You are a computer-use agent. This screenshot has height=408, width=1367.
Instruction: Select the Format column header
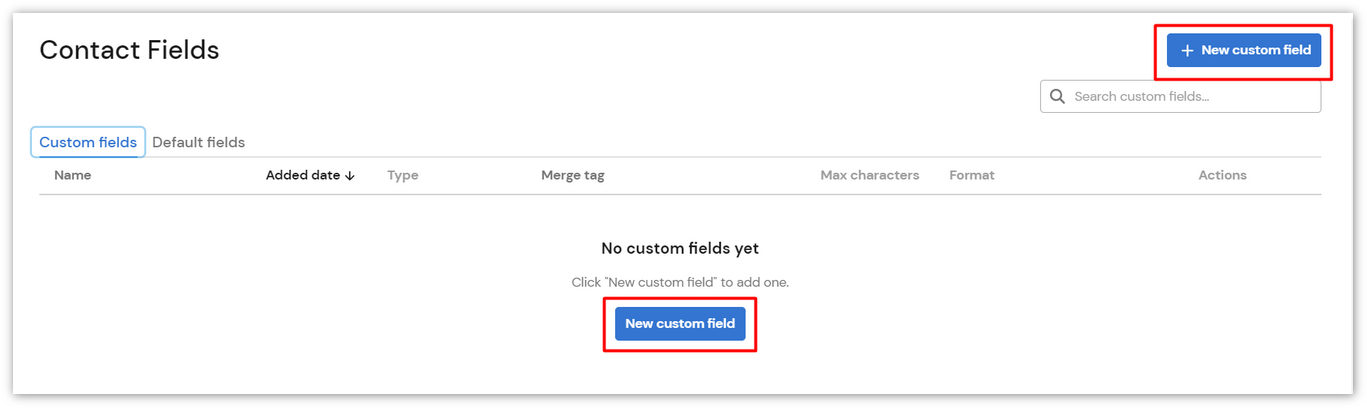click(972, 175)
